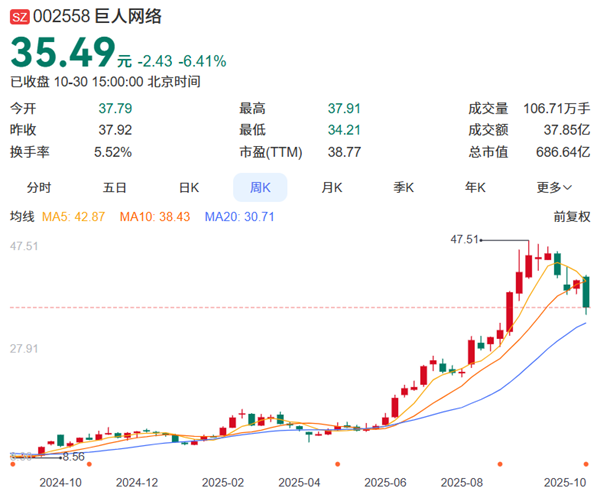
Task: Click the orange event dot above 2025-10
Action: coord(586,464)
